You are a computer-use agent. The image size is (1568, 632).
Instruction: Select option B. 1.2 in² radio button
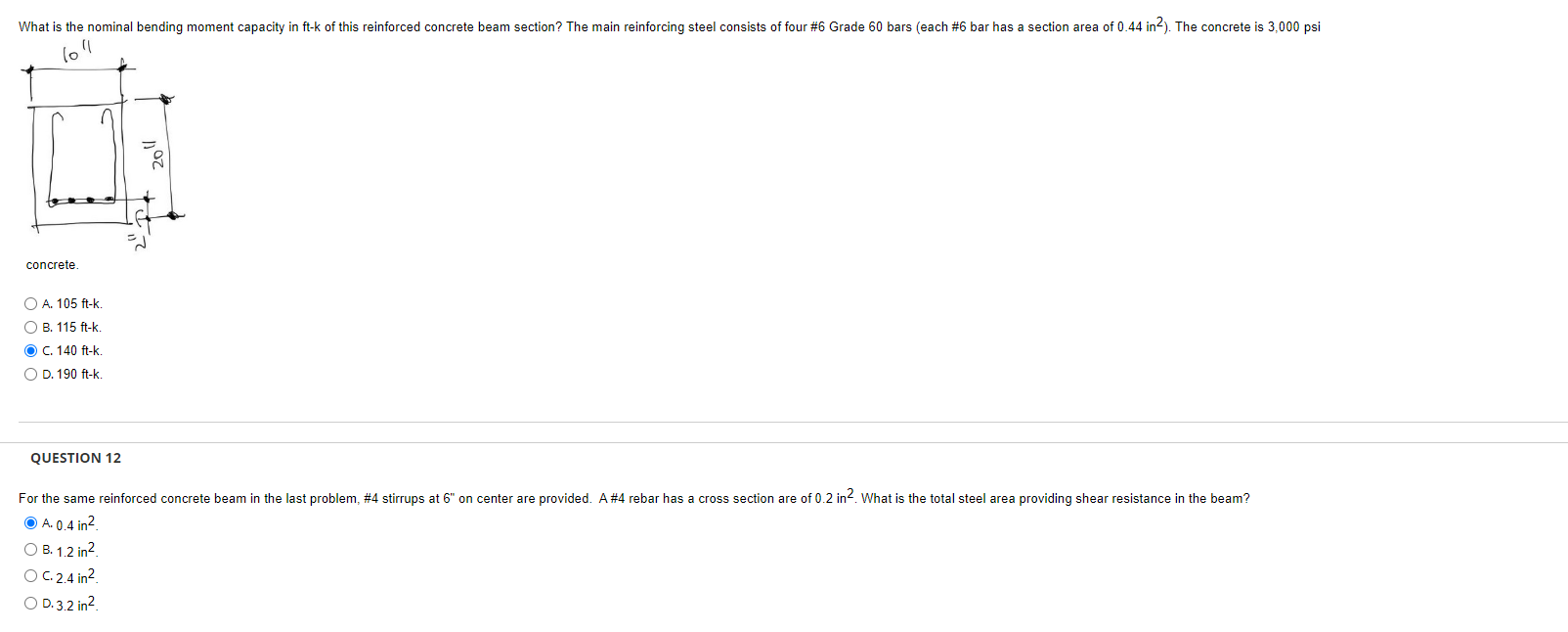(x=30, y=549)
